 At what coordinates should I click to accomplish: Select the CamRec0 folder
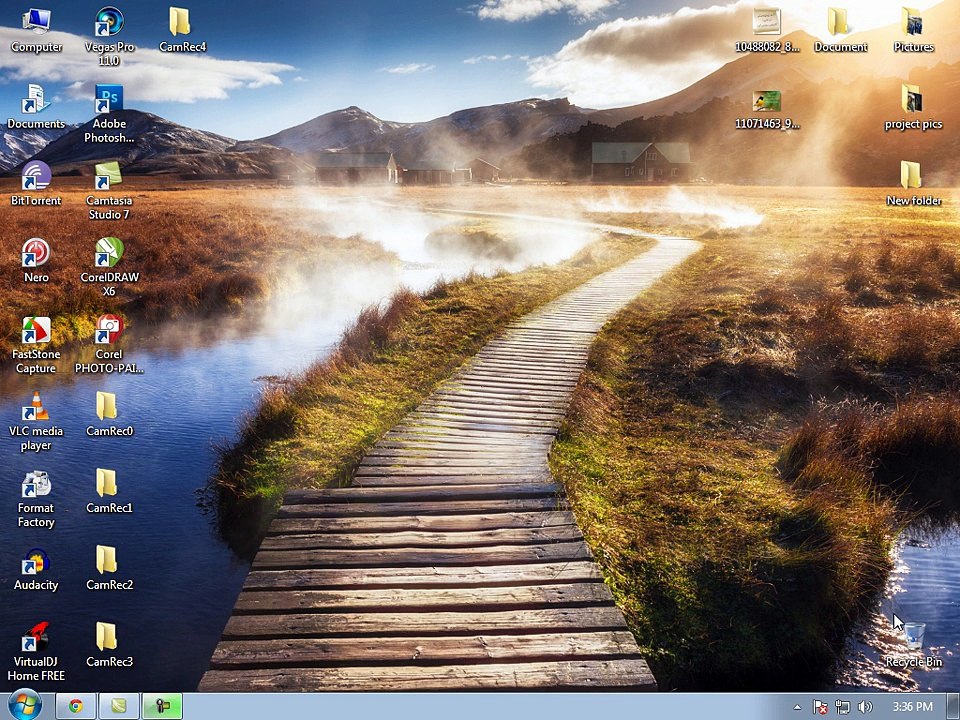[109, 415]
